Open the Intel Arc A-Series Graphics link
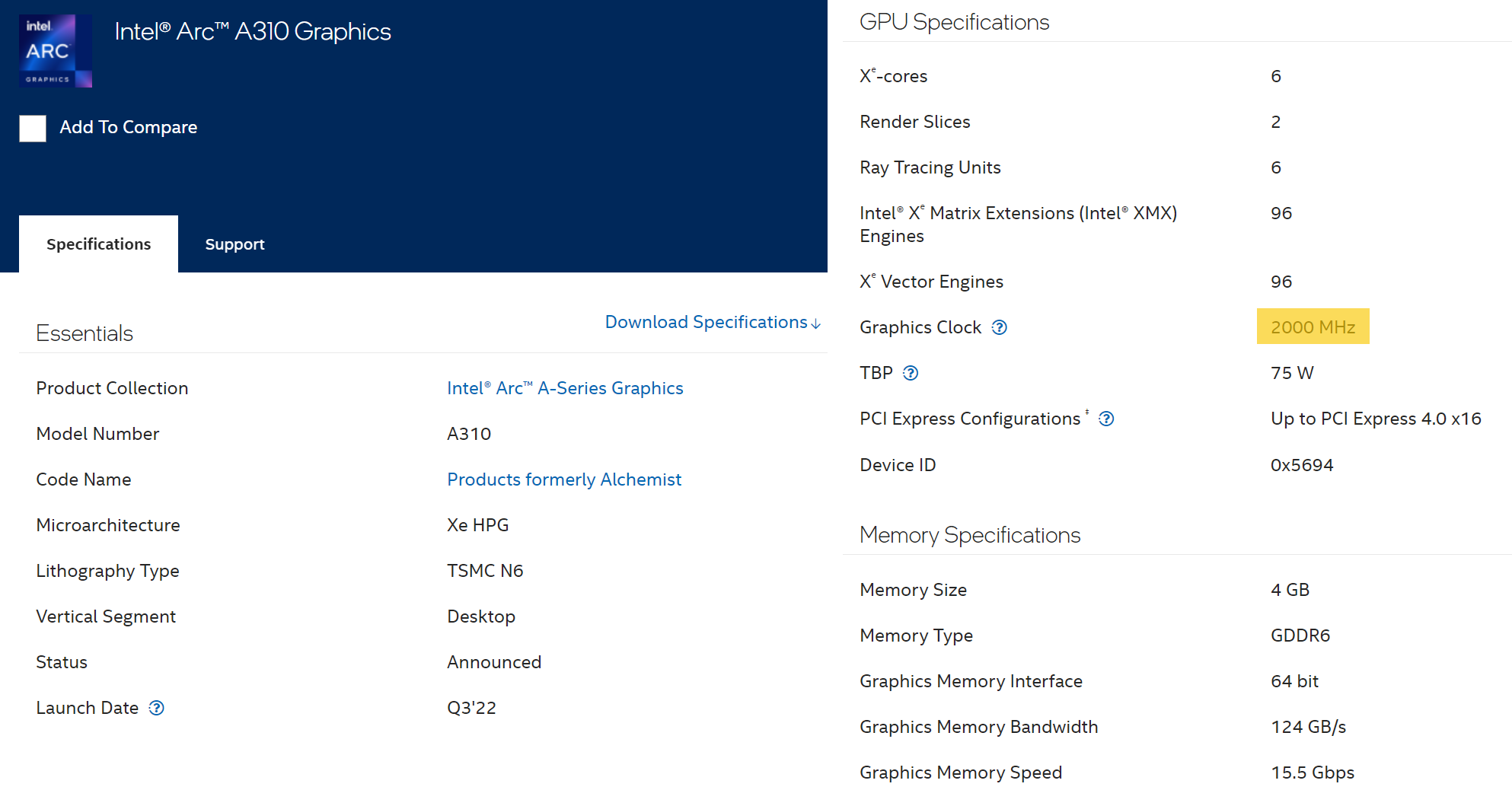The width and height of the screenshot is (1512, 806). [x=564, y=388]
